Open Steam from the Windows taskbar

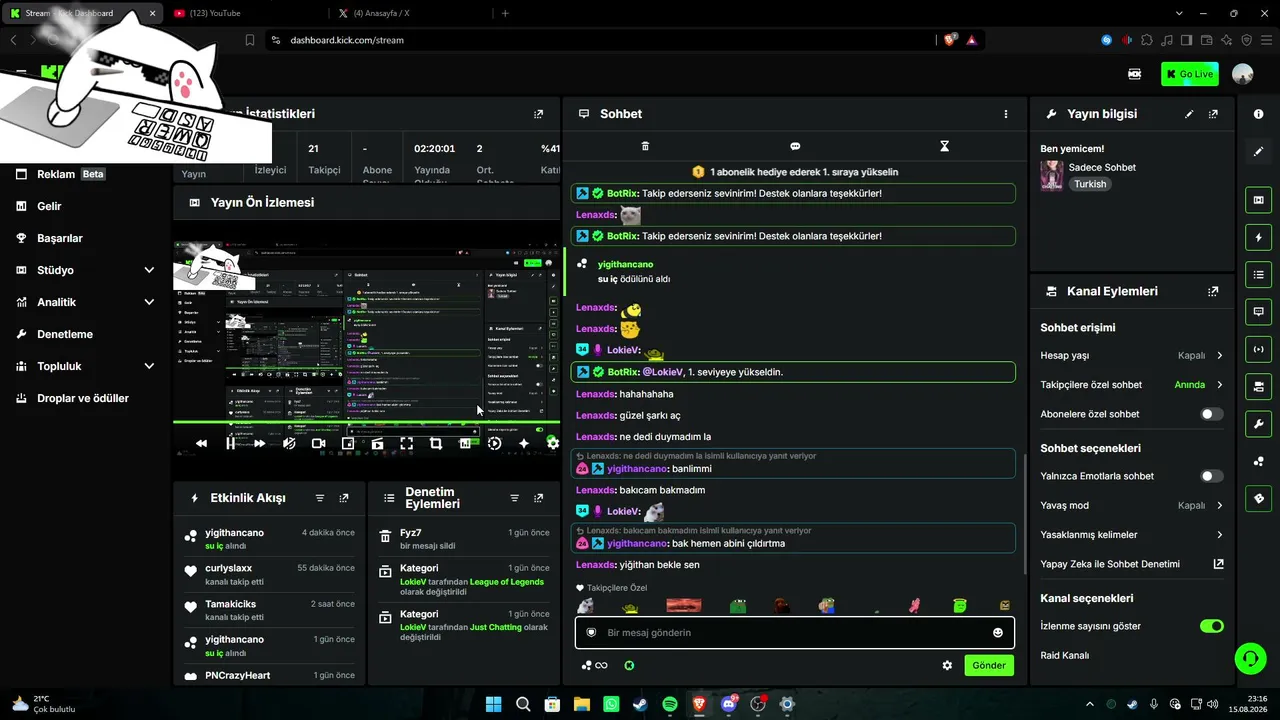[x=640, y=704]
